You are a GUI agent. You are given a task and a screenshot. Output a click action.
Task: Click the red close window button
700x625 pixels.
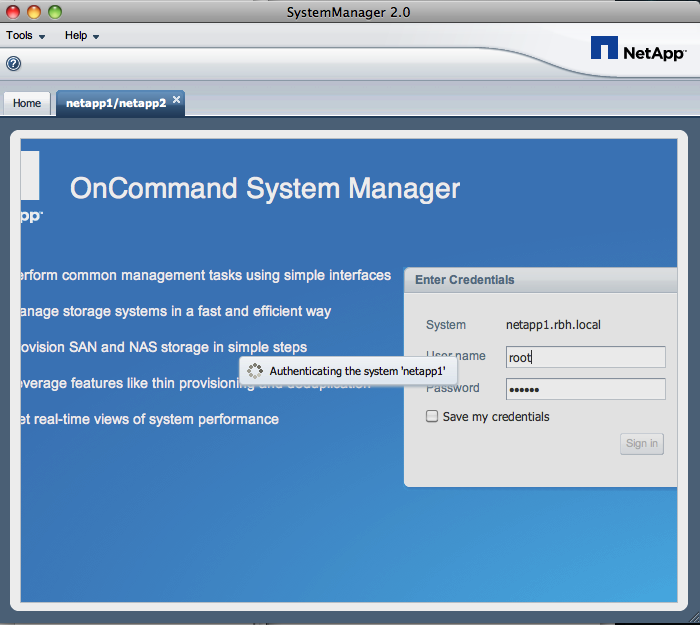pos(14,12)
